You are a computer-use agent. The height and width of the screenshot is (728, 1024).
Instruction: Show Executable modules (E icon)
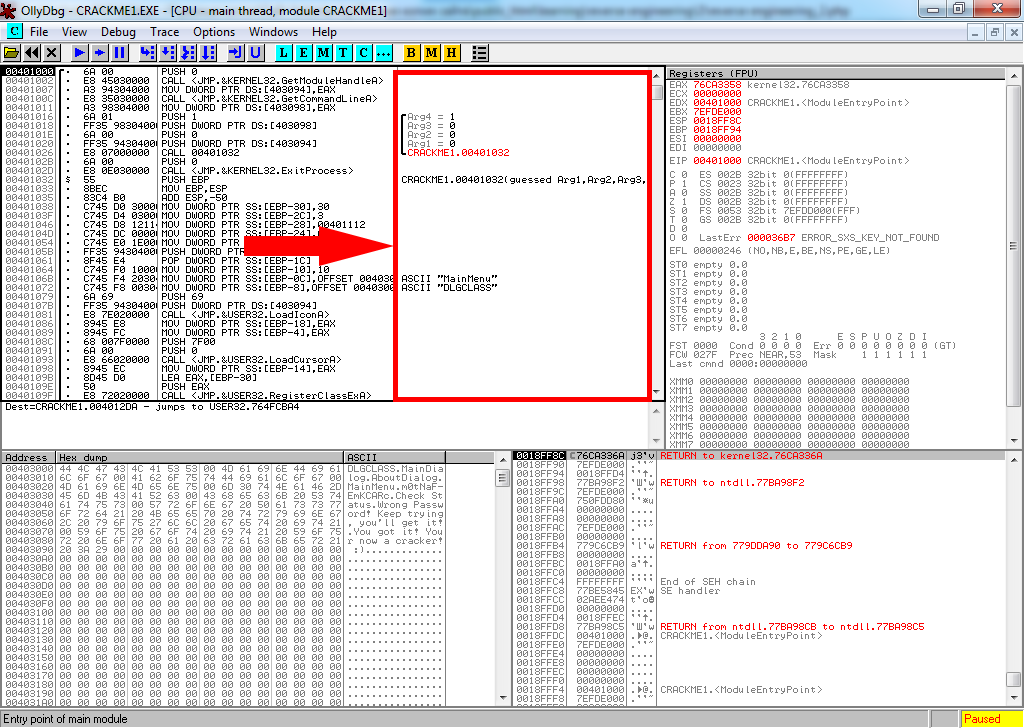(x=303, y=52)
